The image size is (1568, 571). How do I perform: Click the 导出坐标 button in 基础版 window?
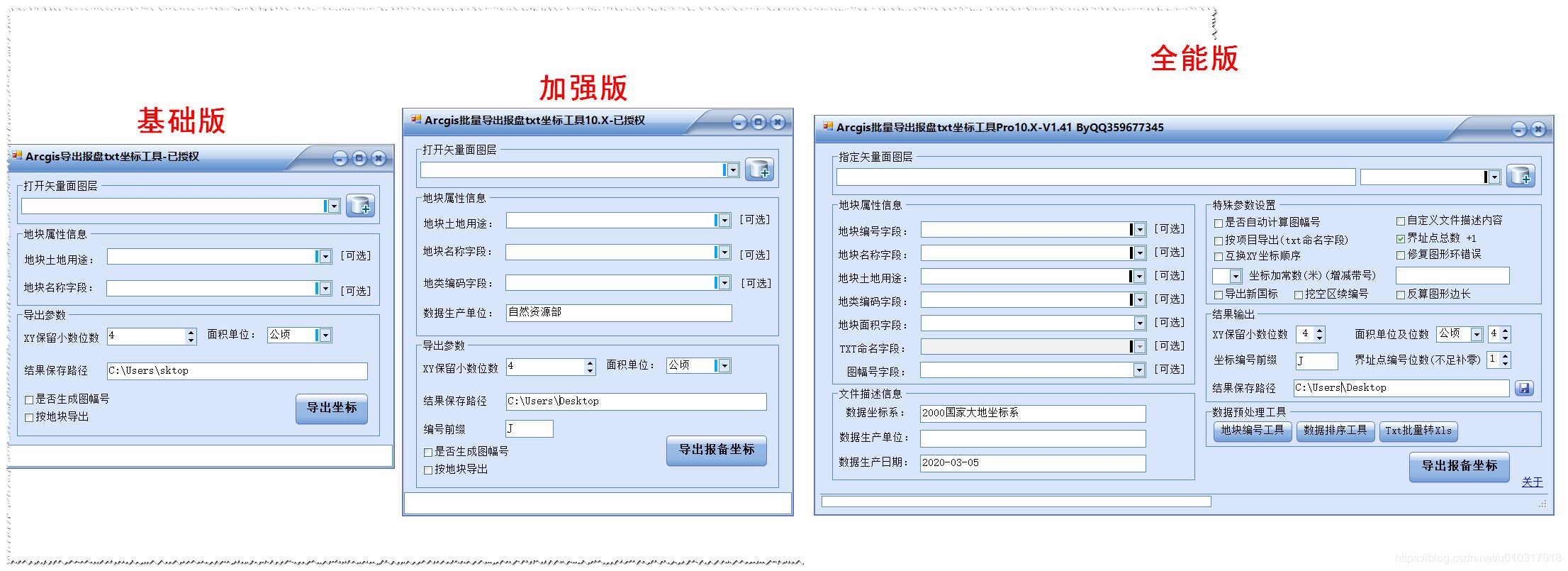[332, 409]
